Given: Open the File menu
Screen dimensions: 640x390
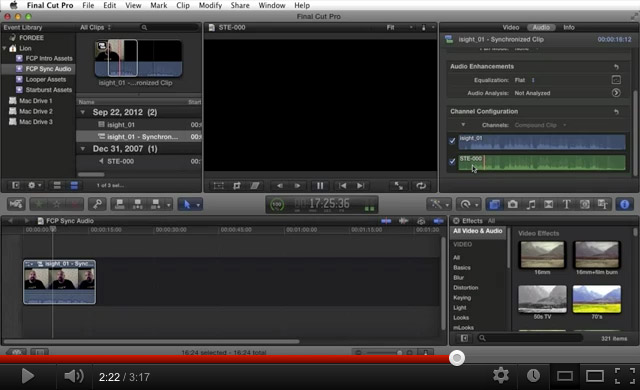Looking at the screenshot, I should click(88, 5).
